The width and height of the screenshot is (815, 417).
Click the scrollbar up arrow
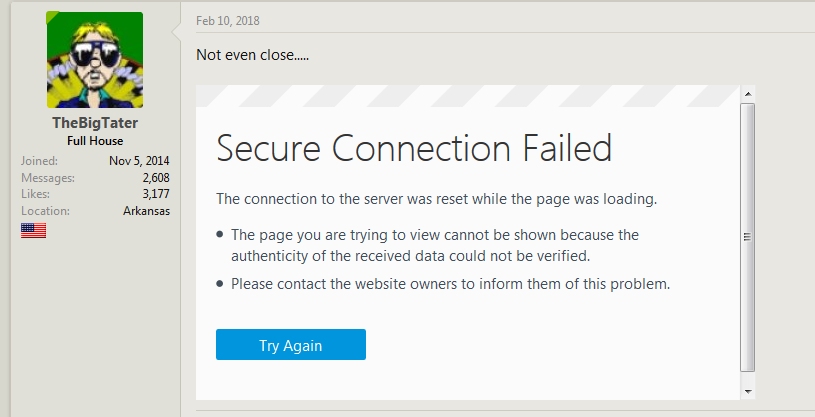[747, 93]
